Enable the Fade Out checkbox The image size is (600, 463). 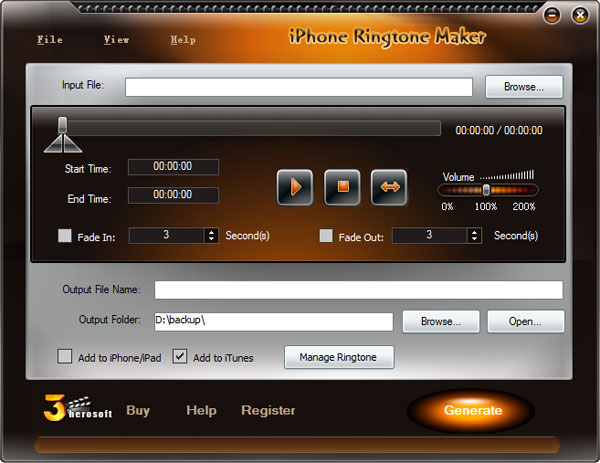326,235
